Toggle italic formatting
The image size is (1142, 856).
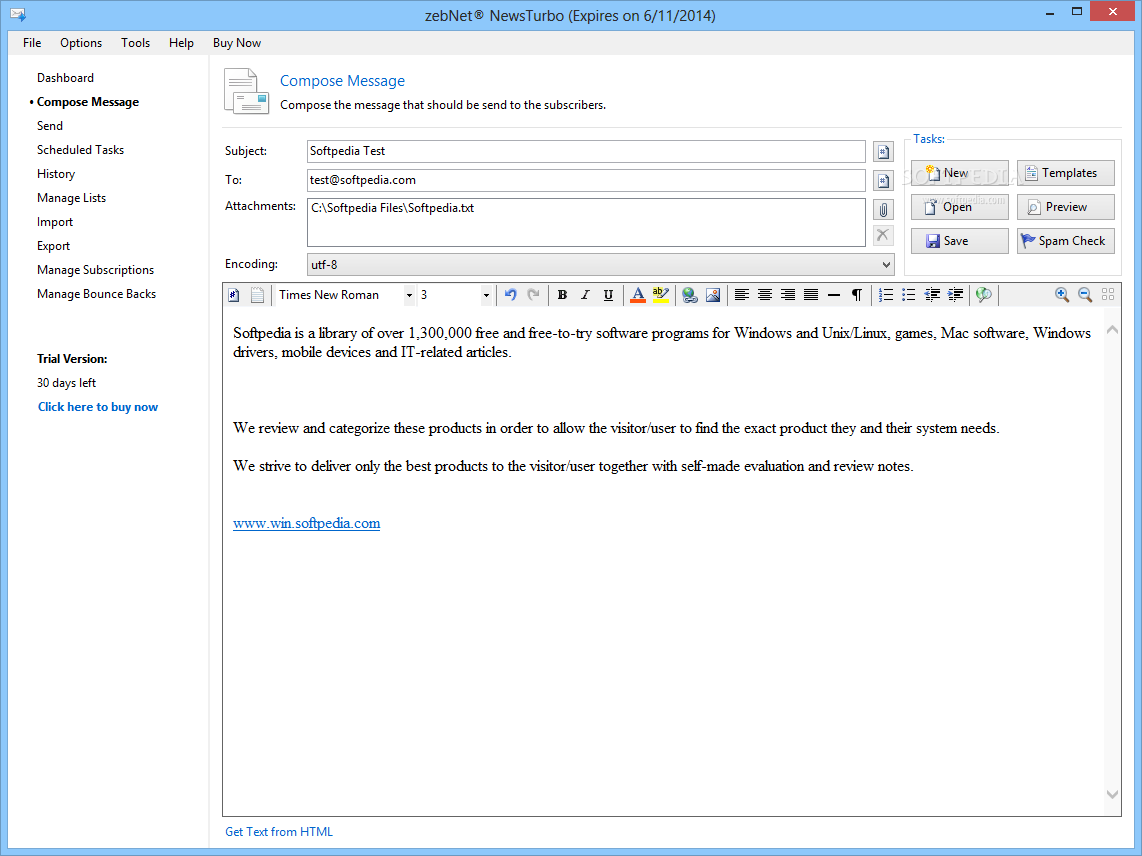point(585,294)
